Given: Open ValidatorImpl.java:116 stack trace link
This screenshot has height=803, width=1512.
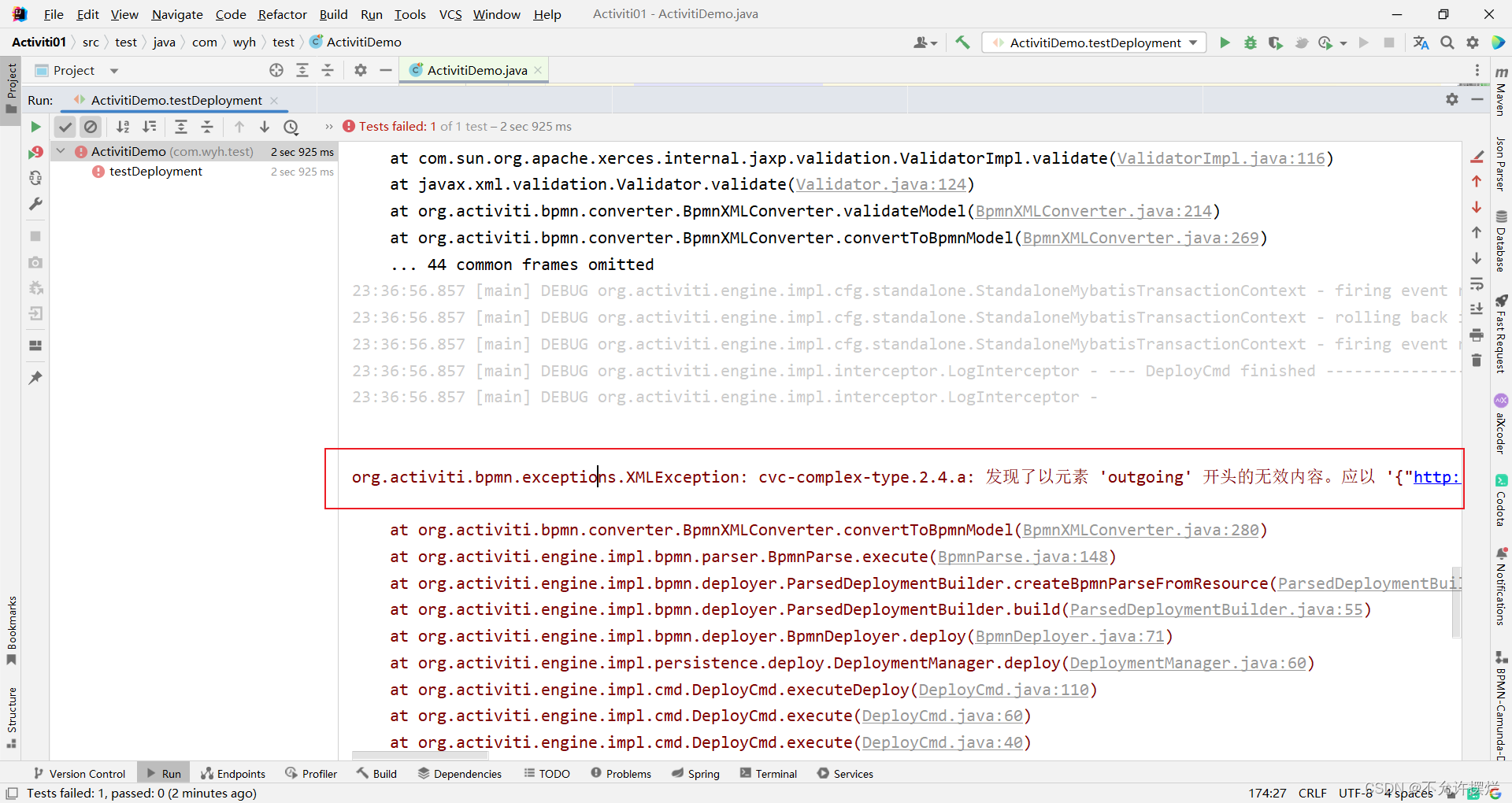Looking at the screenshot, I should coord(1221,158).
